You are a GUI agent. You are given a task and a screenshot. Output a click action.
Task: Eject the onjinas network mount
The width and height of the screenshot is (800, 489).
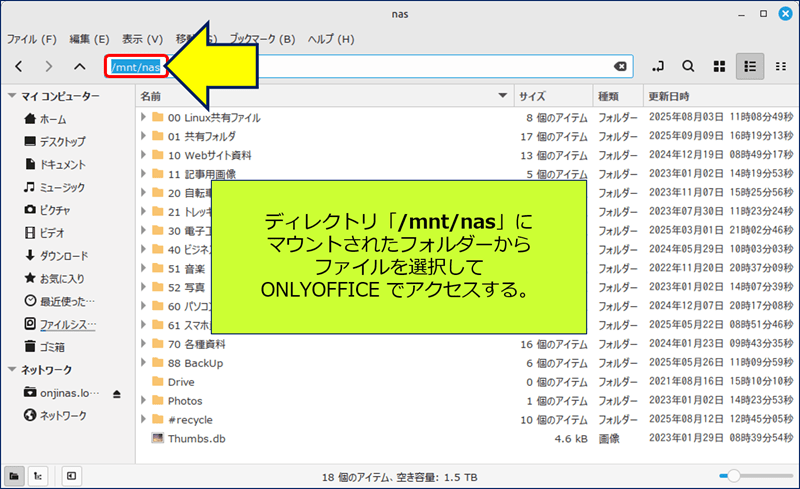116,393
